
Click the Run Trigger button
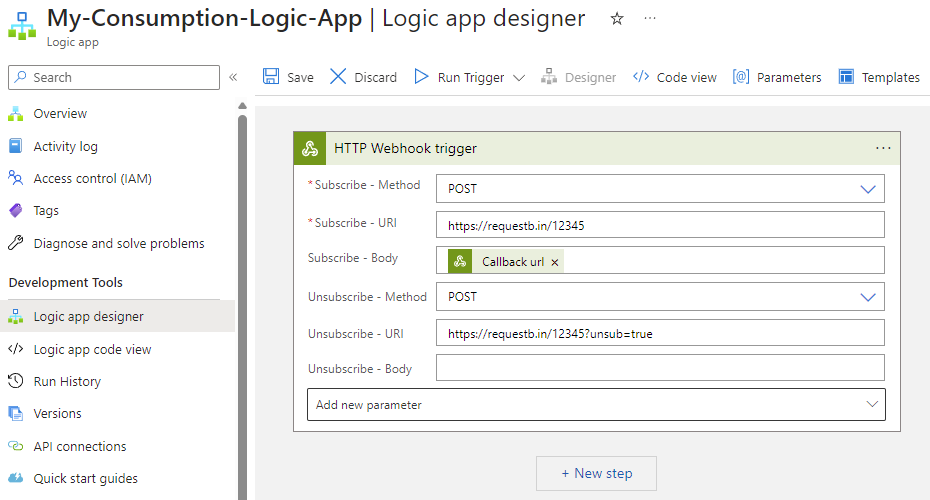pyautogui.click(x=460, y=77)
